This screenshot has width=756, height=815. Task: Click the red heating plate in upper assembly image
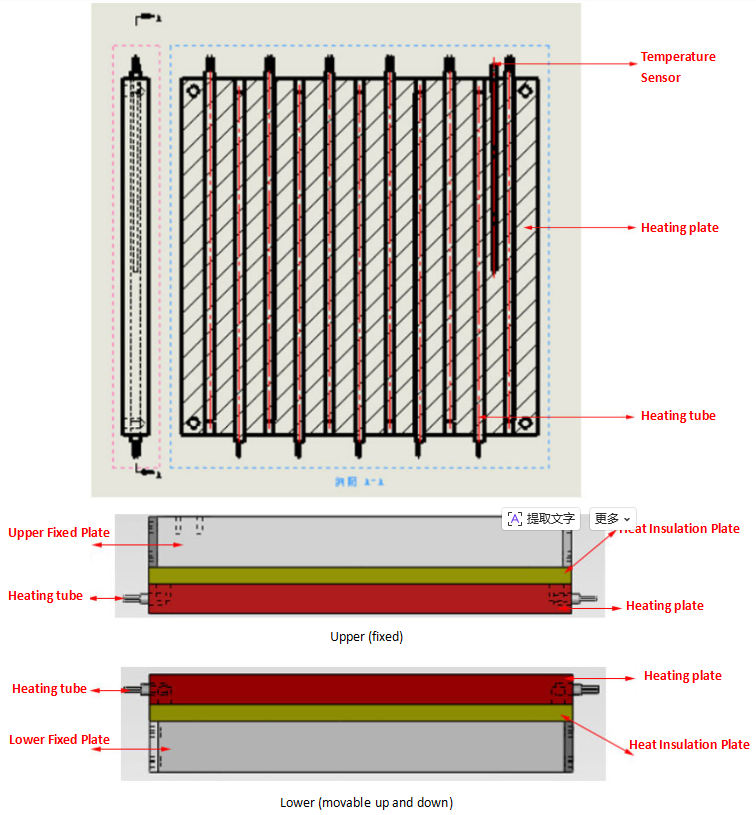click(x=360, y=599)
